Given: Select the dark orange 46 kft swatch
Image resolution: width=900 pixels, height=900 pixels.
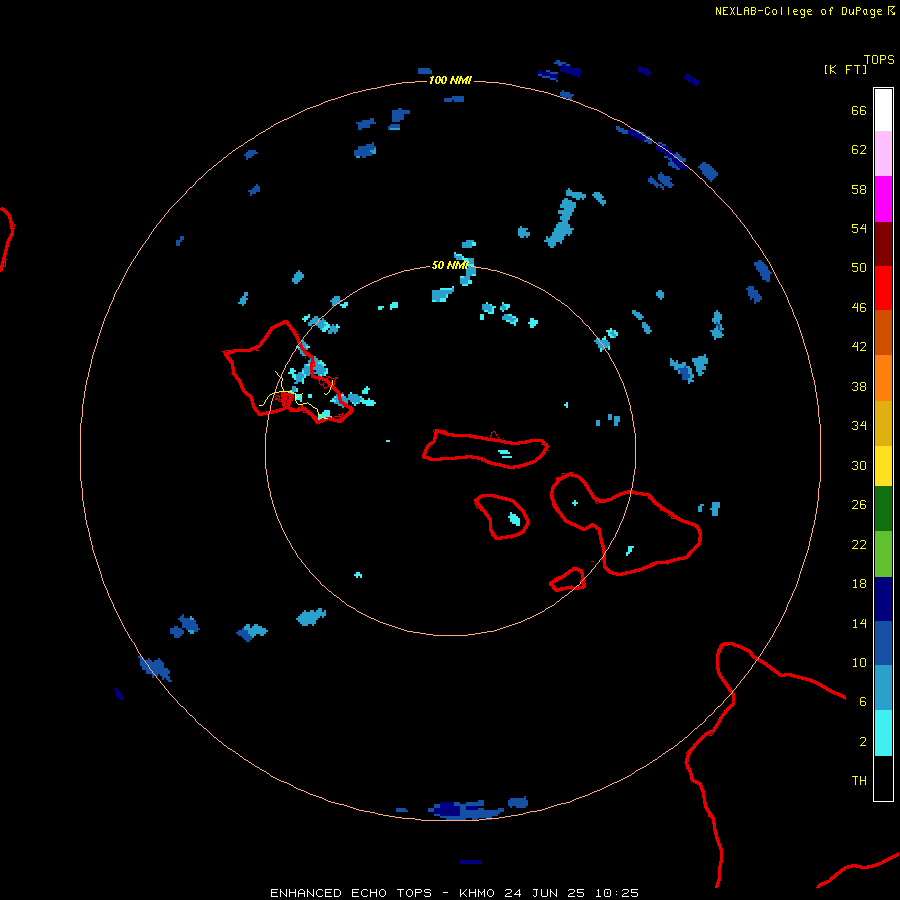Looking at the screenshot, I should pos(883,333).
